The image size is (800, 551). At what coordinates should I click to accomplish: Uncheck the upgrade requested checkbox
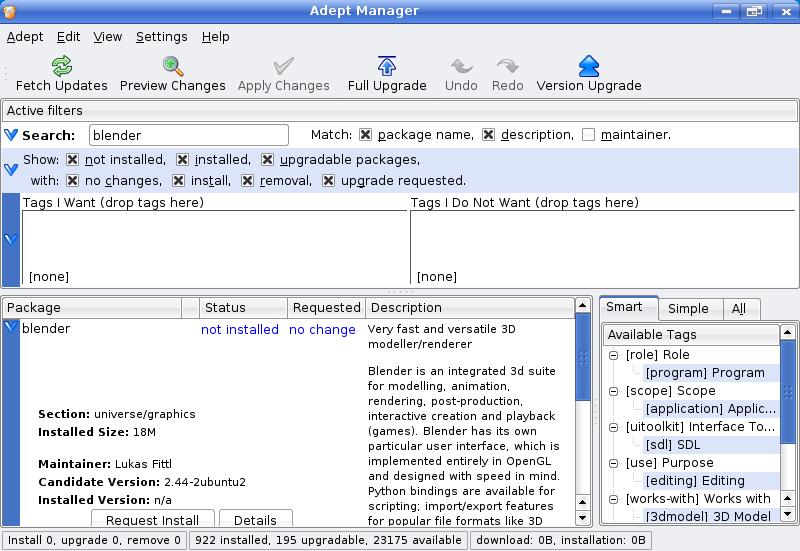(329, 181)
